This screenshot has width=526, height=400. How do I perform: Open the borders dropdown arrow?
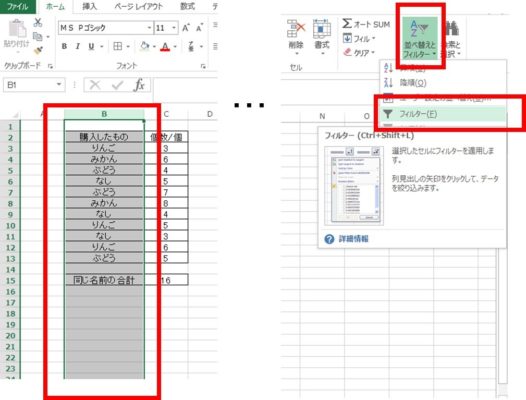click(x=128, y=47)
